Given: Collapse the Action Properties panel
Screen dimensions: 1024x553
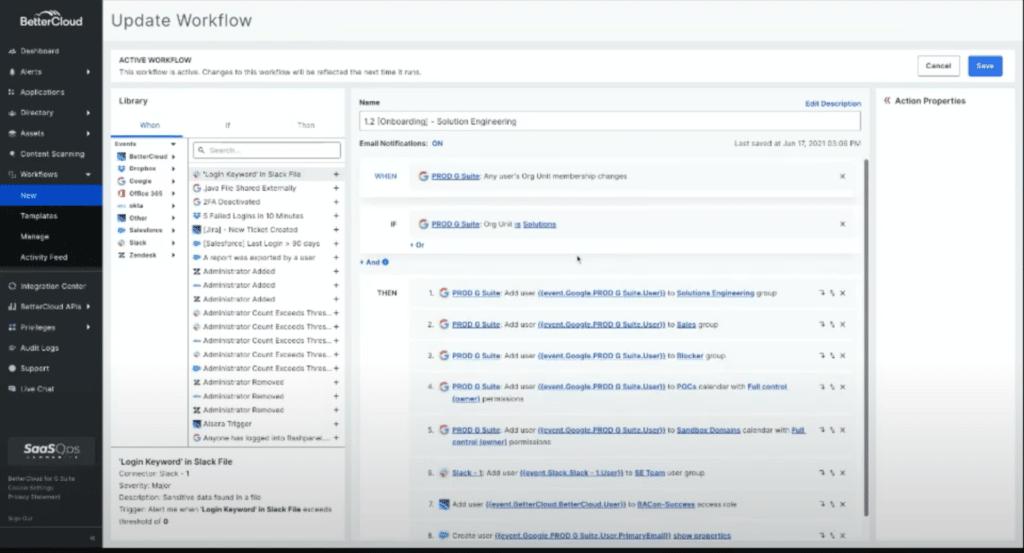Looking at the screenshot, I should tap(887, 101).
